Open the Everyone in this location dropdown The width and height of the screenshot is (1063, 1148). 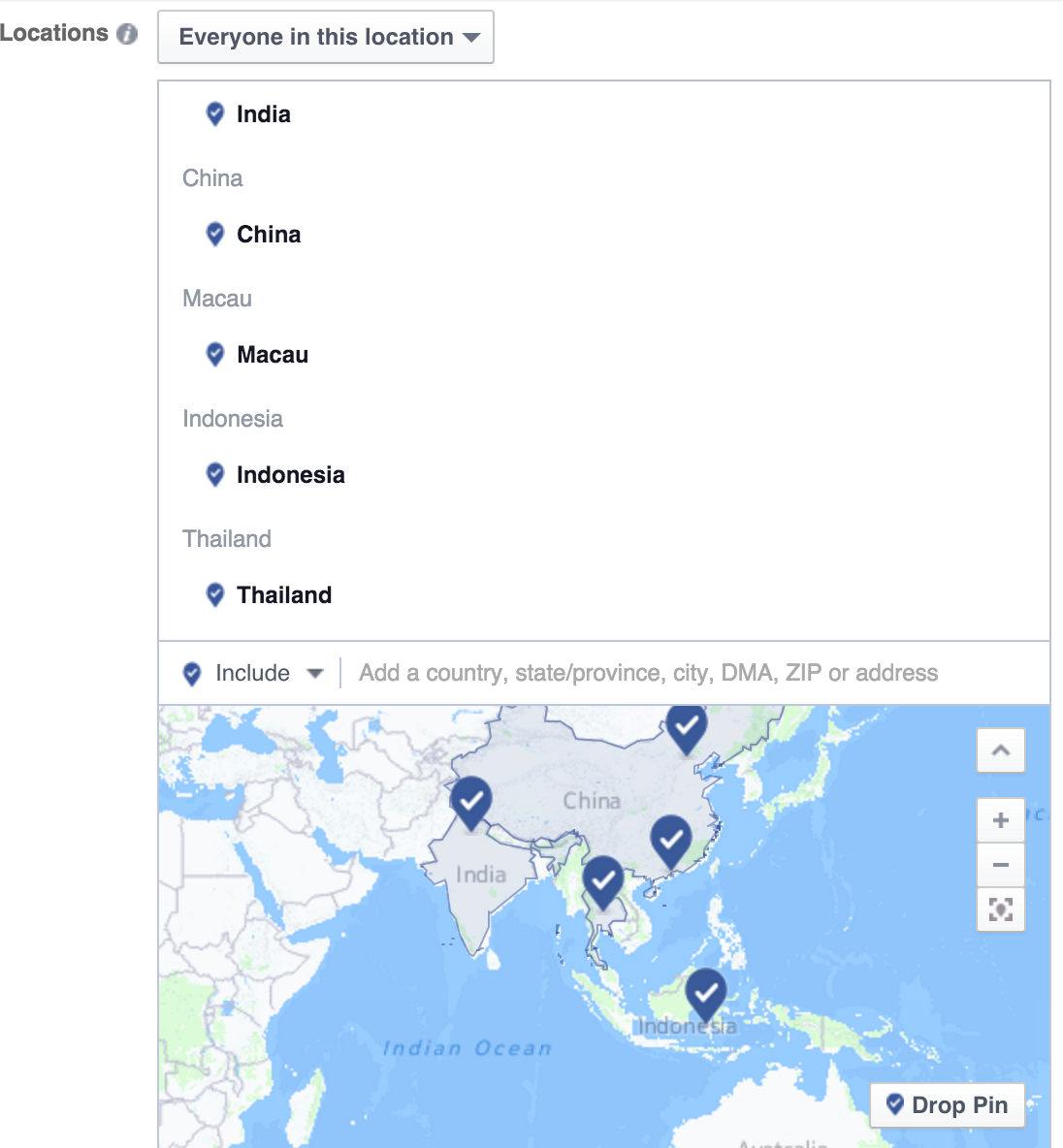(x=326, y=38)
